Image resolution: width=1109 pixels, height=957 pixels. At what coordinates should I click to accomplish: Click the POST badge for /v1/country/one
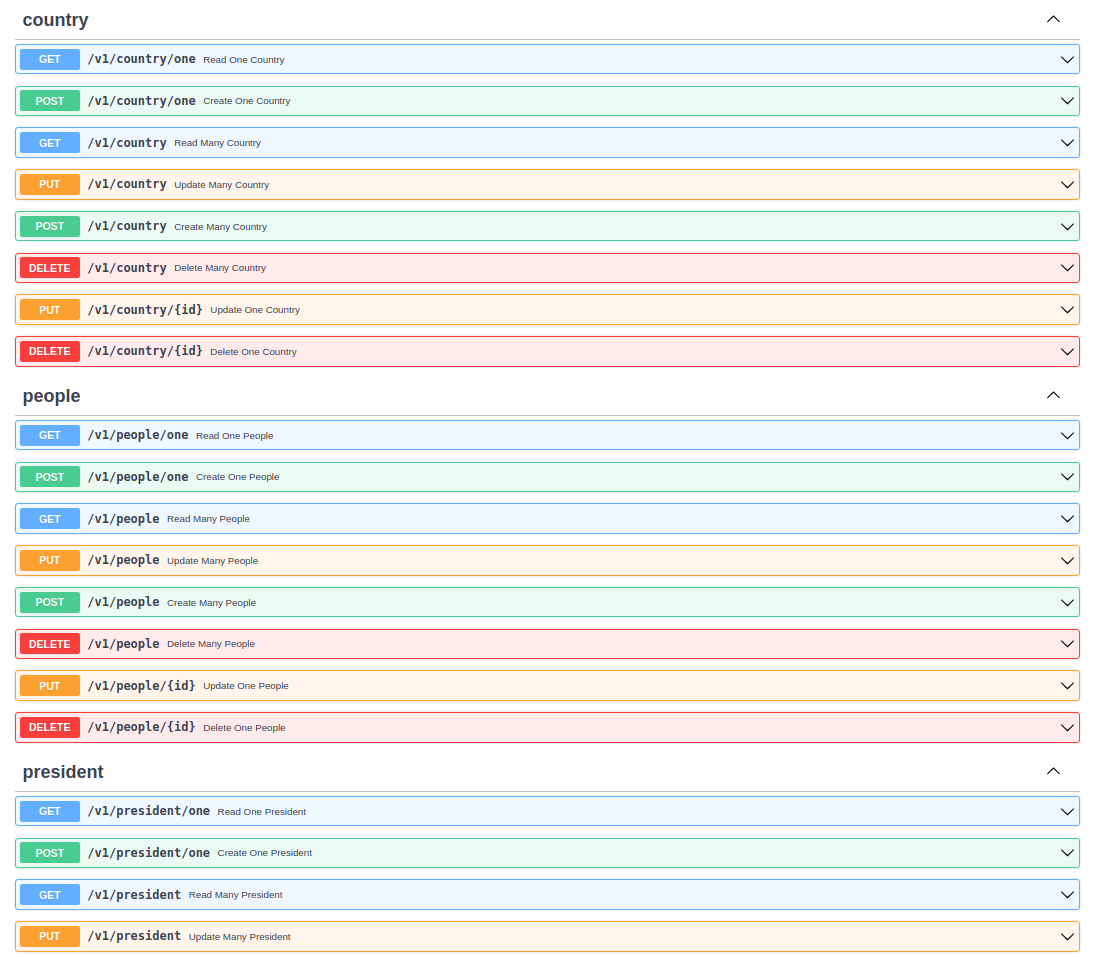click(50, 101)
